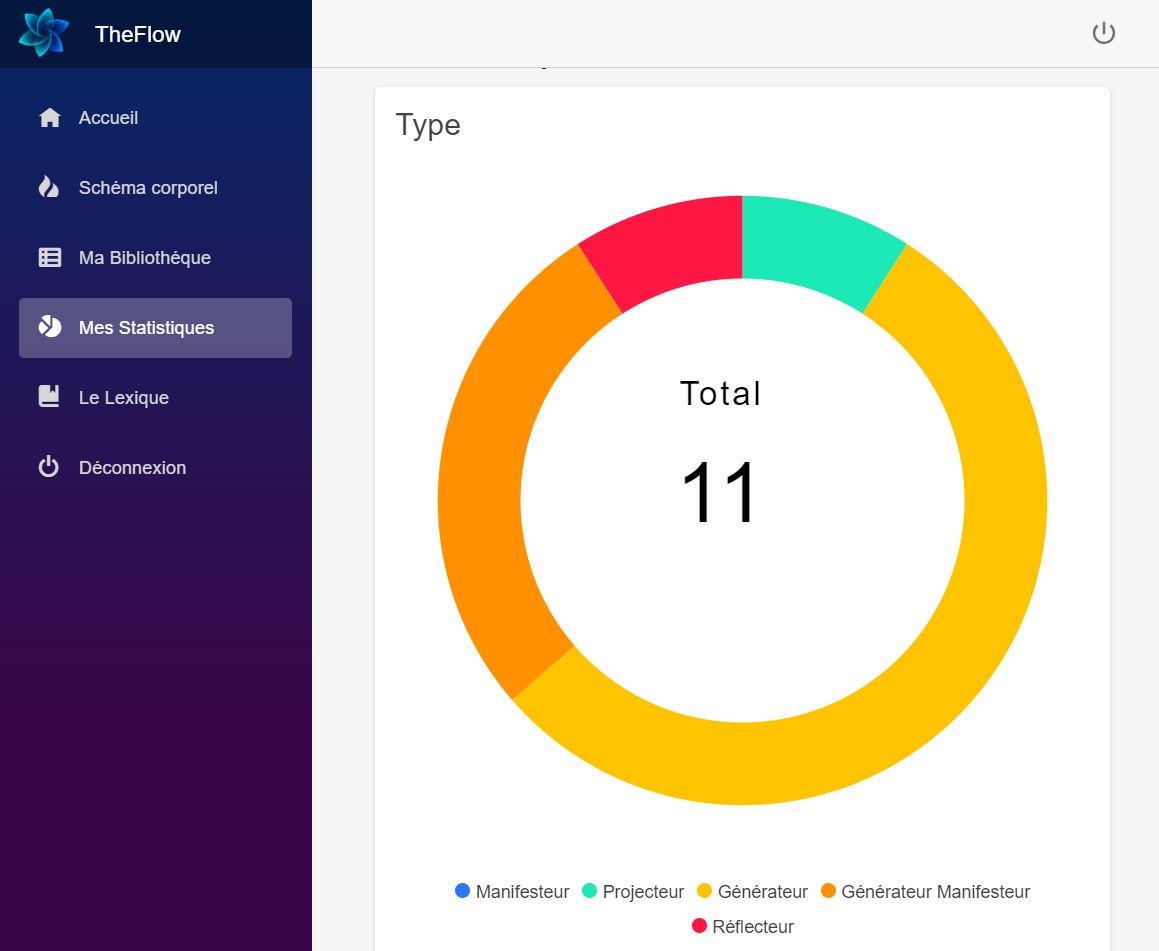
Task: Toggle Réflecteur legend entry
Action: coord(743,926)
